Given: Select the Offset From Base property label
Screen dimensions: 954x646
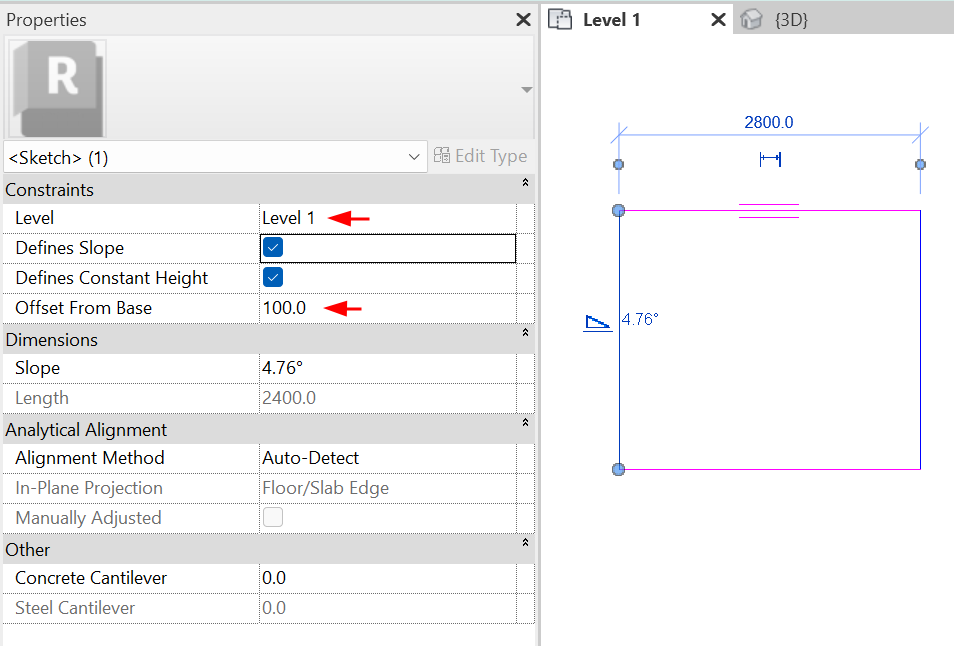Looking at the screenshot, I should coord(84,308).
